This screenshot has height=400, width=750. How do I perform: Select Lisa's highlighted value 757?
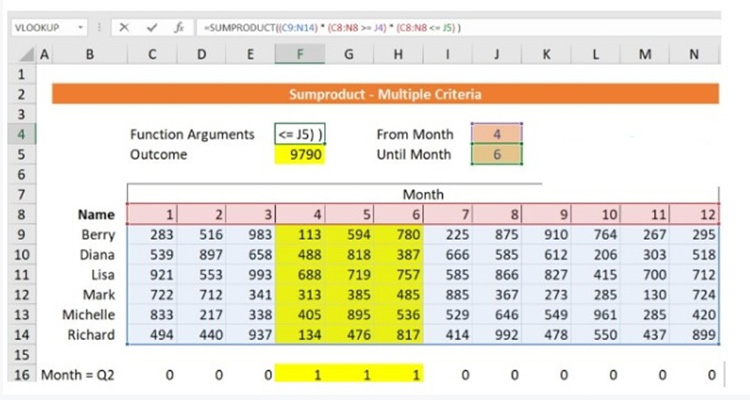(398, 275)
